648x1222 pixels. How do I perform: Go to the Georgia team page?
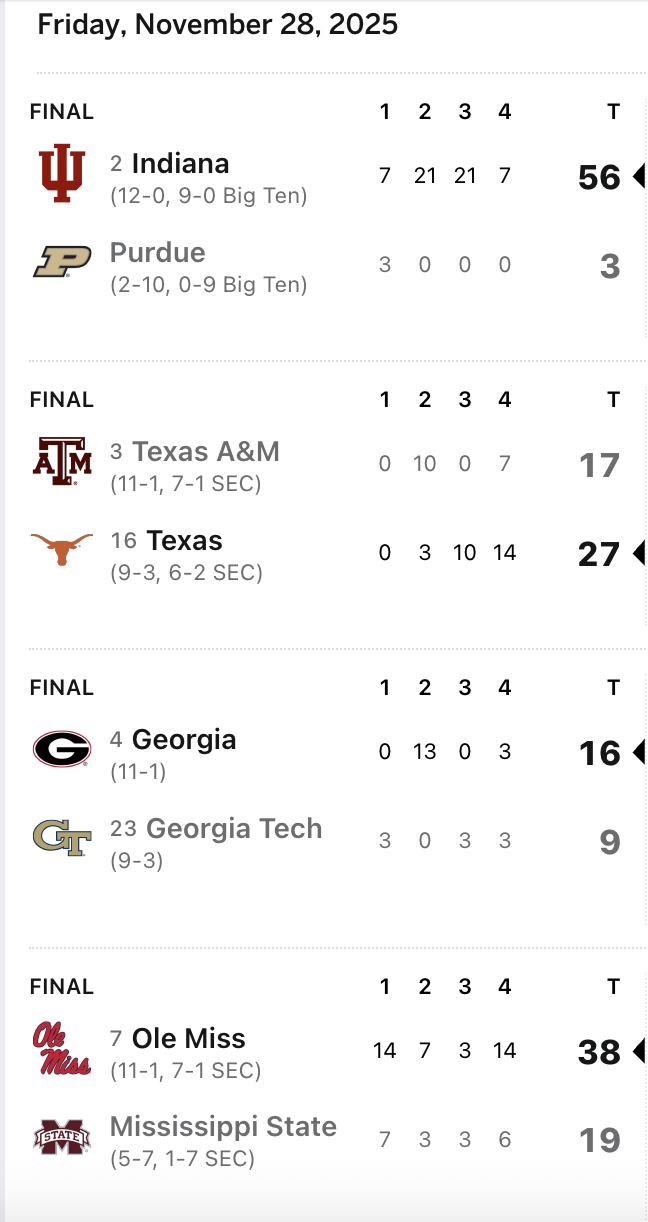184,740
